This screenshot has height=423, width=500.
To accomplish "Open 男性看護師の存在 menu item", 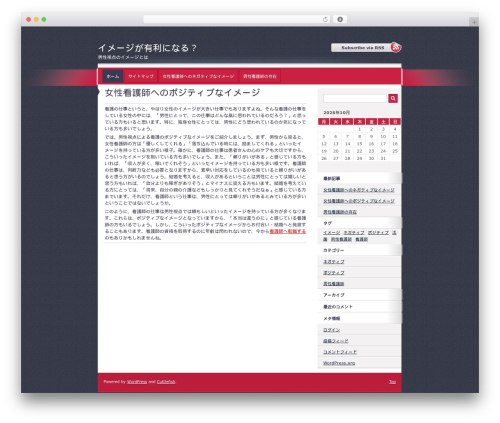I will tap(260, 76).
